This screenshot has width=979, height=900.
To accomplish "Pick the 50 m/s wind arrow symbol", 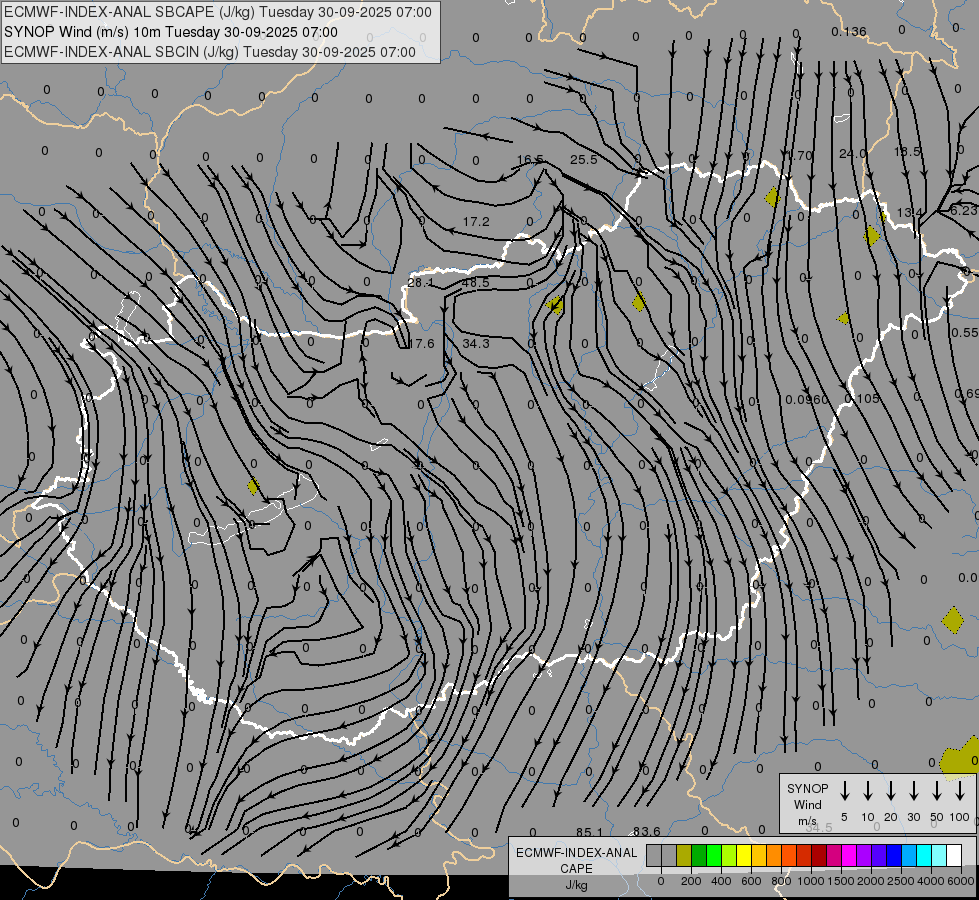I will [x=937, y=791].
